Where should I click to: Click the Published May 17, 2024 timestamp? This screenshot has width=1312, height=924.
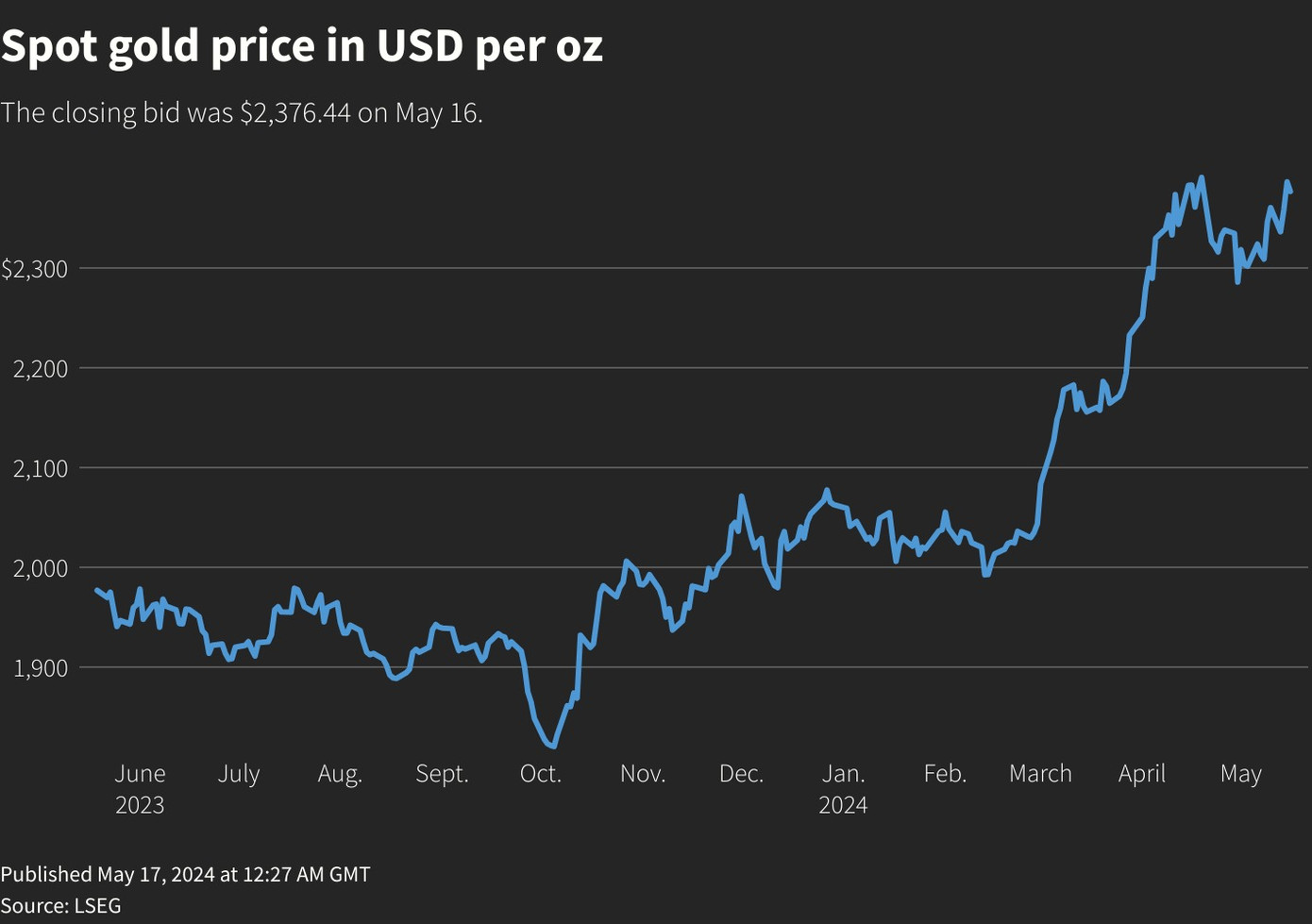point(185,874)
